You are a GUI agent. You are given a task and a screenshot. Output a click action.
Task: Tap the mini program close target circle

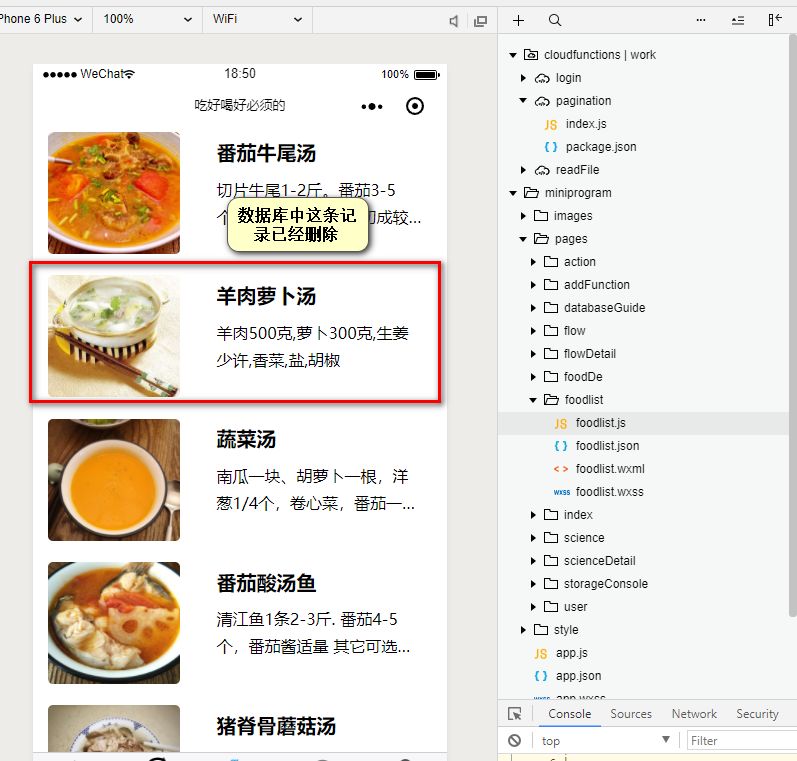pyautogui.click(x=415, y=106)
